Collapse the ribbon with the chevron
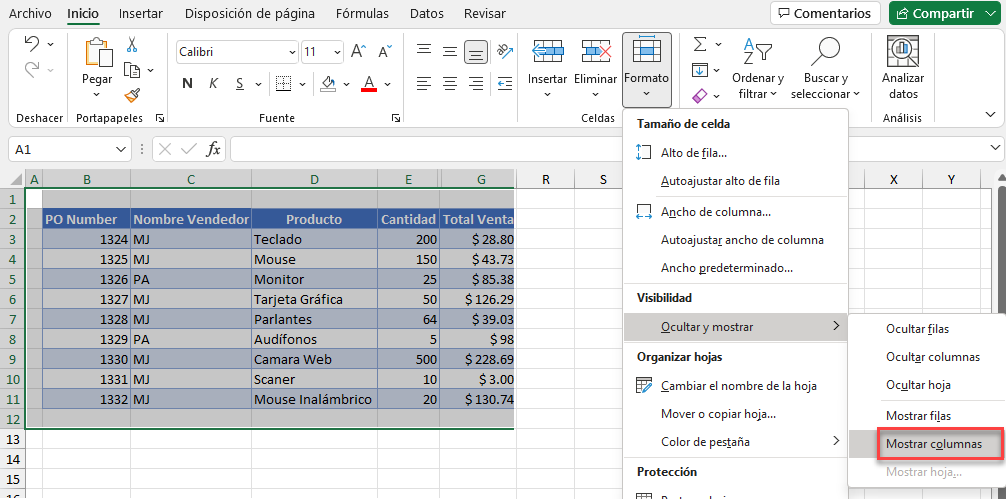The width and height of the screenshot is (1006, 499). (991, 114)
